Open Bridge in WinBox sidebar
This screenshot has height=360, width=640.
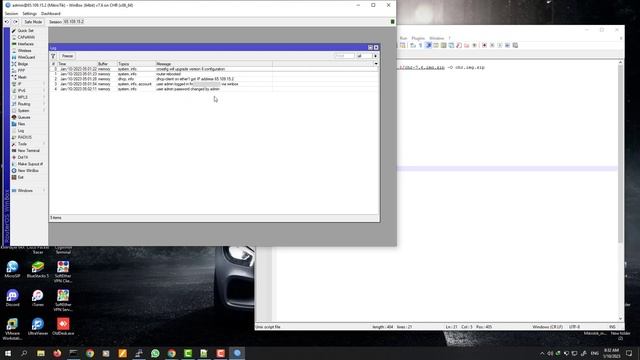click(x=23, y=64)
